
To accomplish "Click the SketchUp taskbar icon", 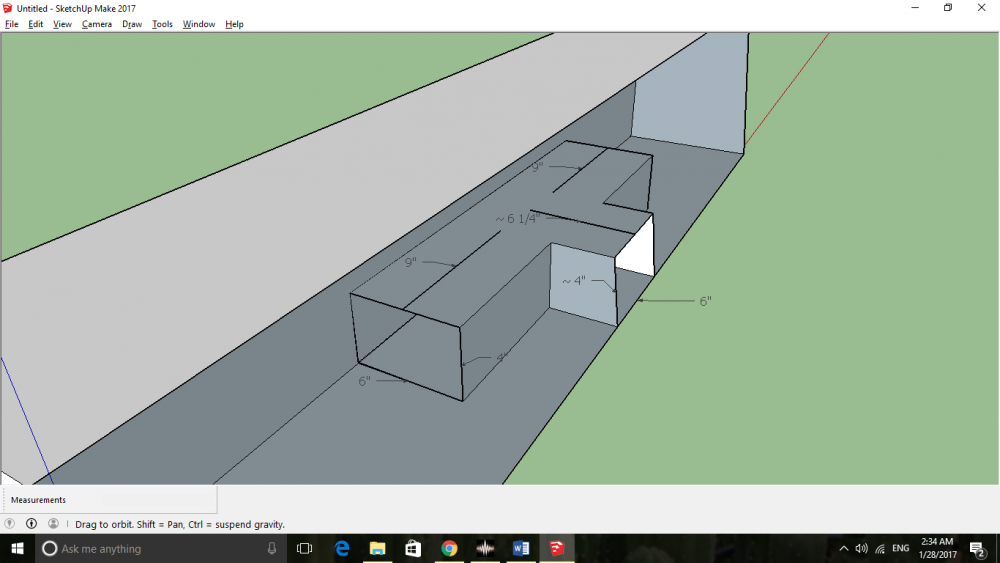I will [557, 548].
